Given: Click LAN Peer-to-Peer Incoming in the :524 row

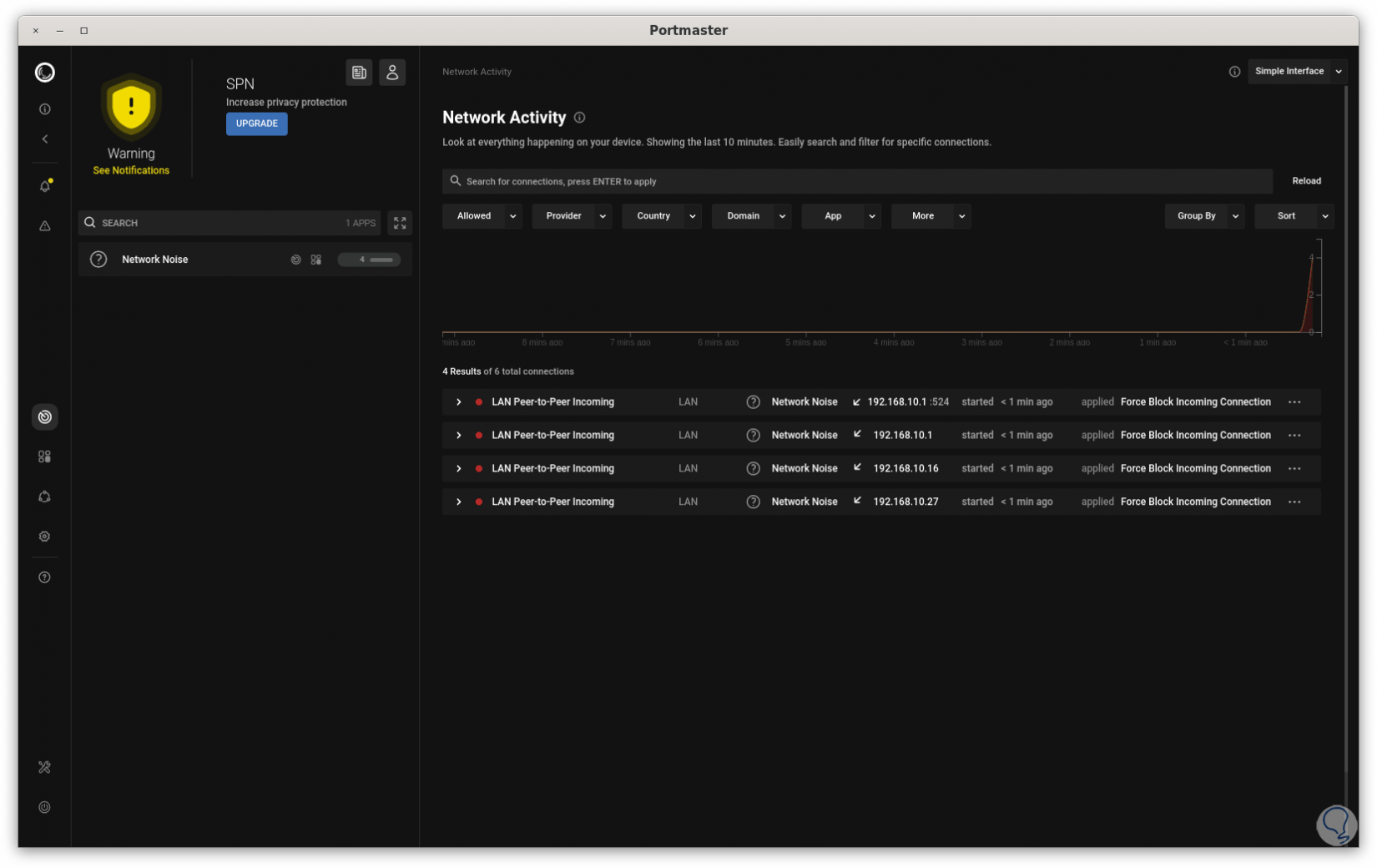Looking at the screenshot, I should (552, 402).
